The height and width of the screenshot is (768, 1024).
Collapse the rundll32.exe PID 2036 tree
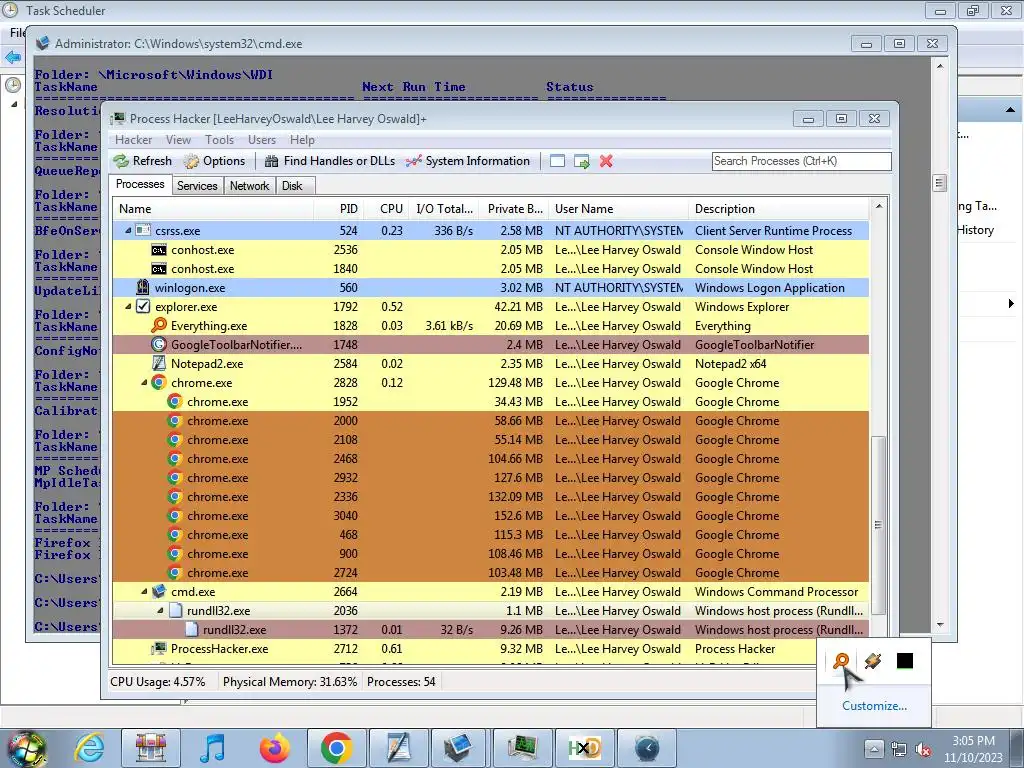[160, 611]
